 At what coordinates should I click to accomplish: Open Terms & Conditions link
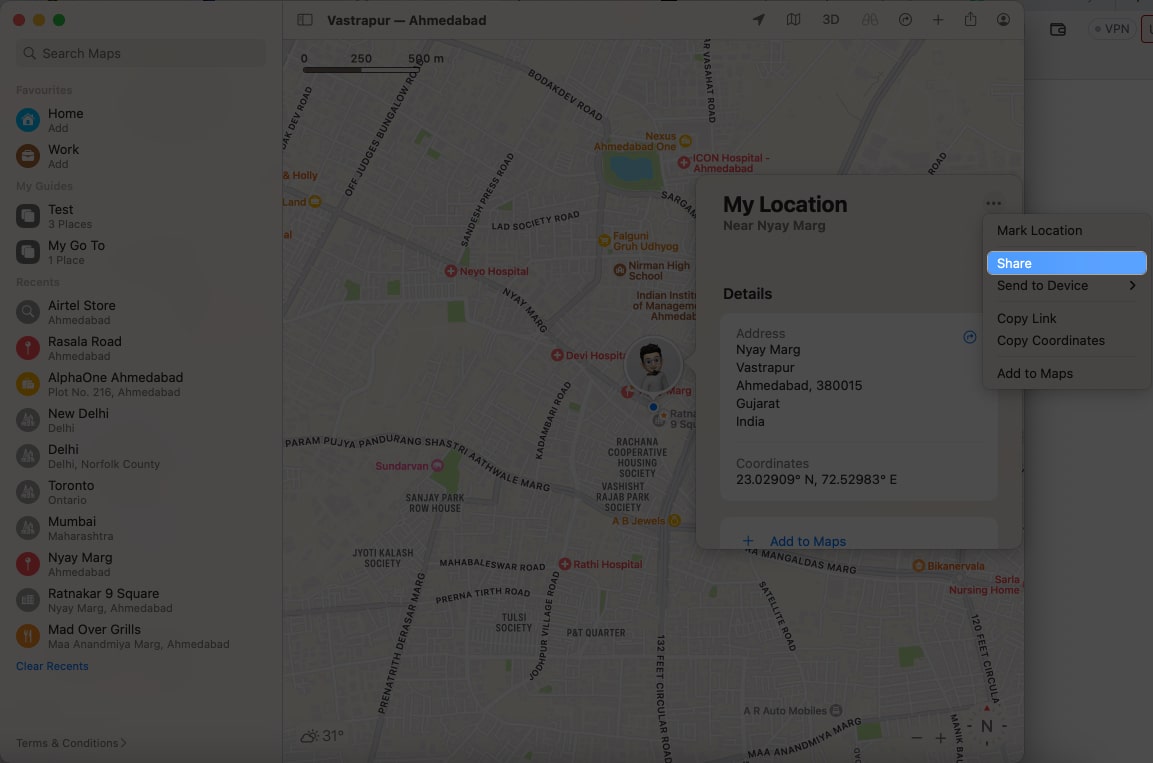point(71,743)
